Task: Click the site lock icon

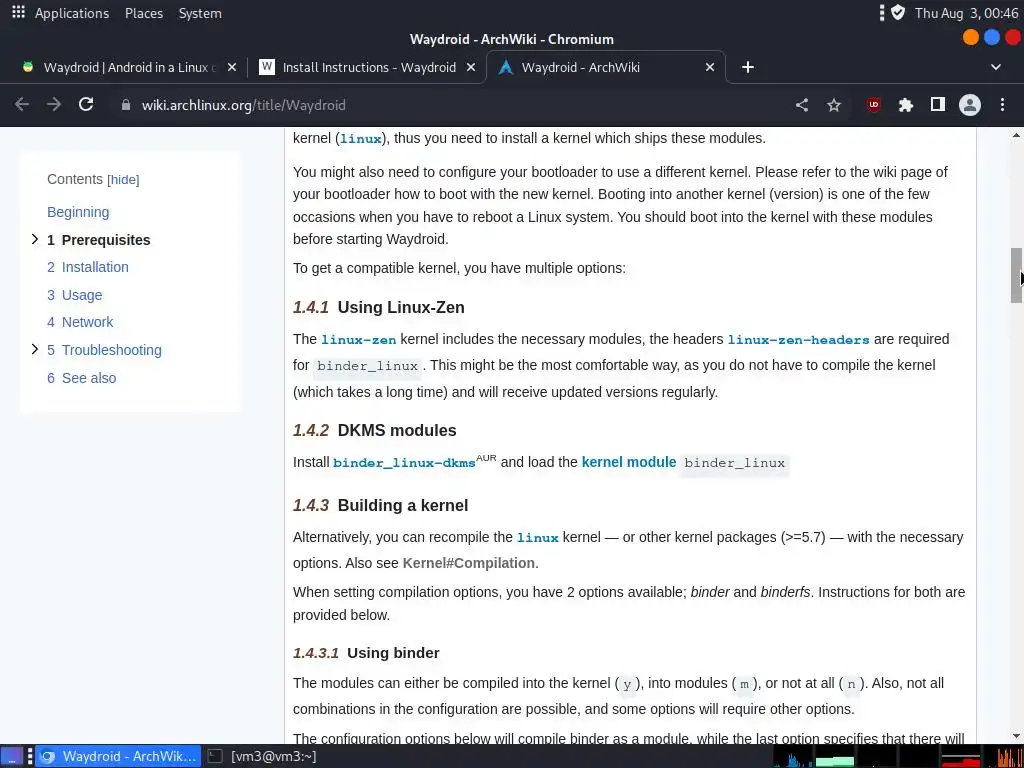Action: pyautogui.click(x=126, y=104)
